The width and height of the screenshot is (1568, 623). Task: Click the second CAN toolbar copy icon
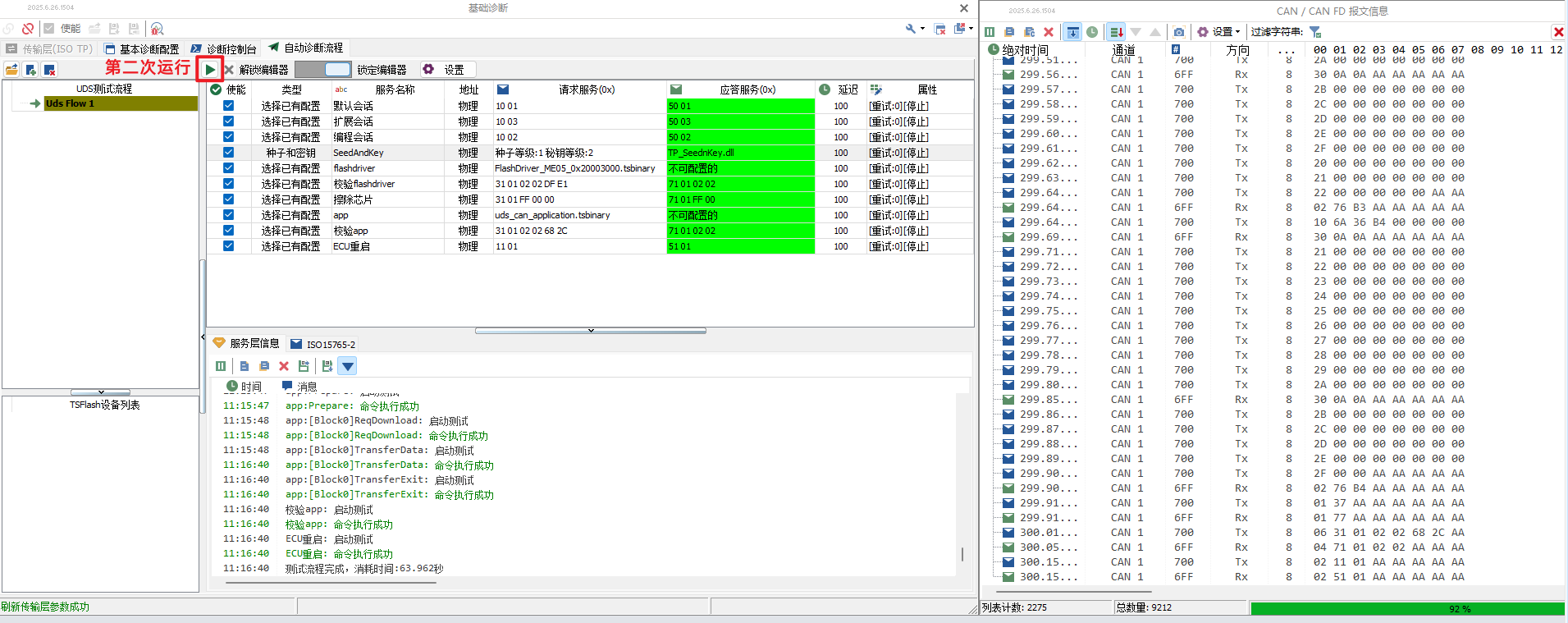coord(1029,32)
